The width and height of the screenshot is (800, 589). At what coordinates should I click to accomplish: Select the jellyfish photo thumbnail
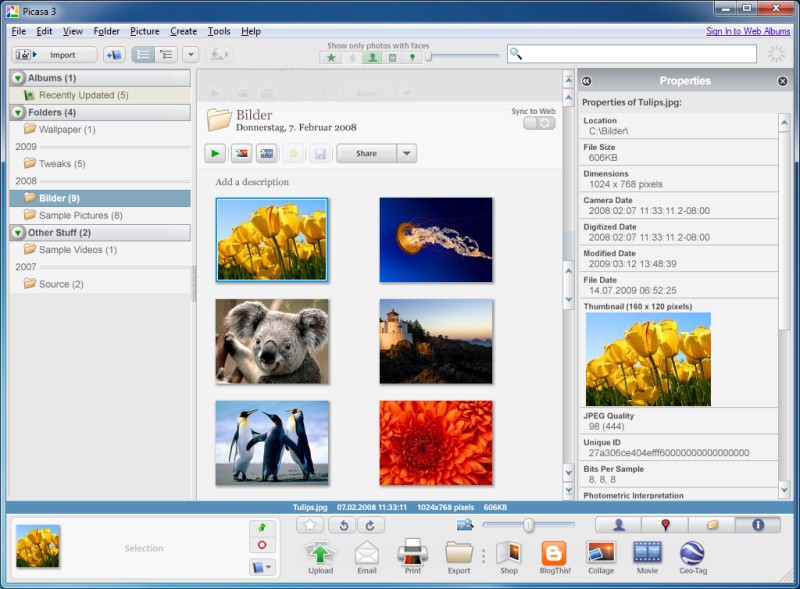(x=436, y=240)
